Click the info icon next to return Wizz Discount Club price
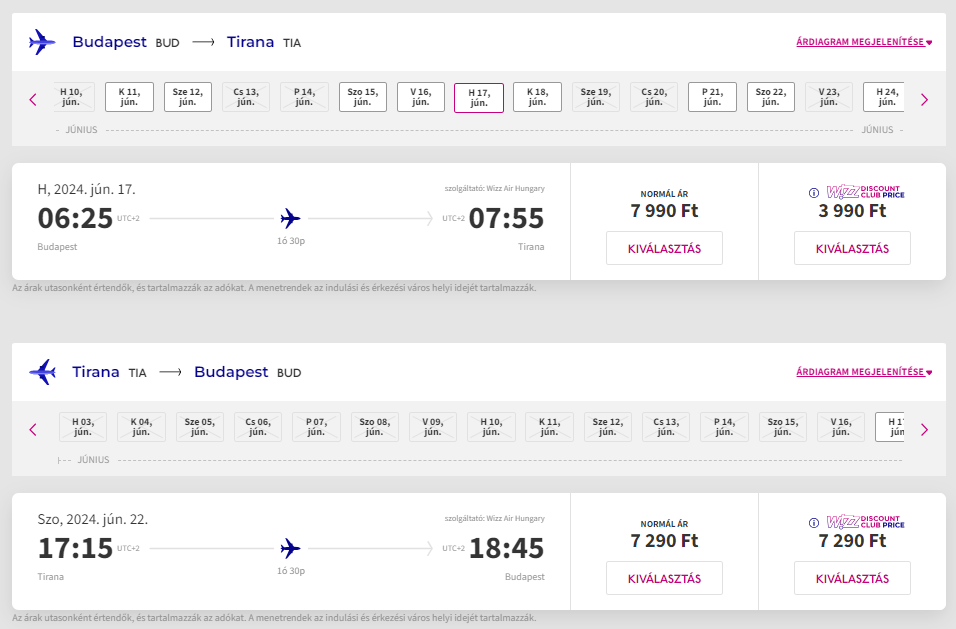This screenshot has width=956, height=629. point(814,523)
